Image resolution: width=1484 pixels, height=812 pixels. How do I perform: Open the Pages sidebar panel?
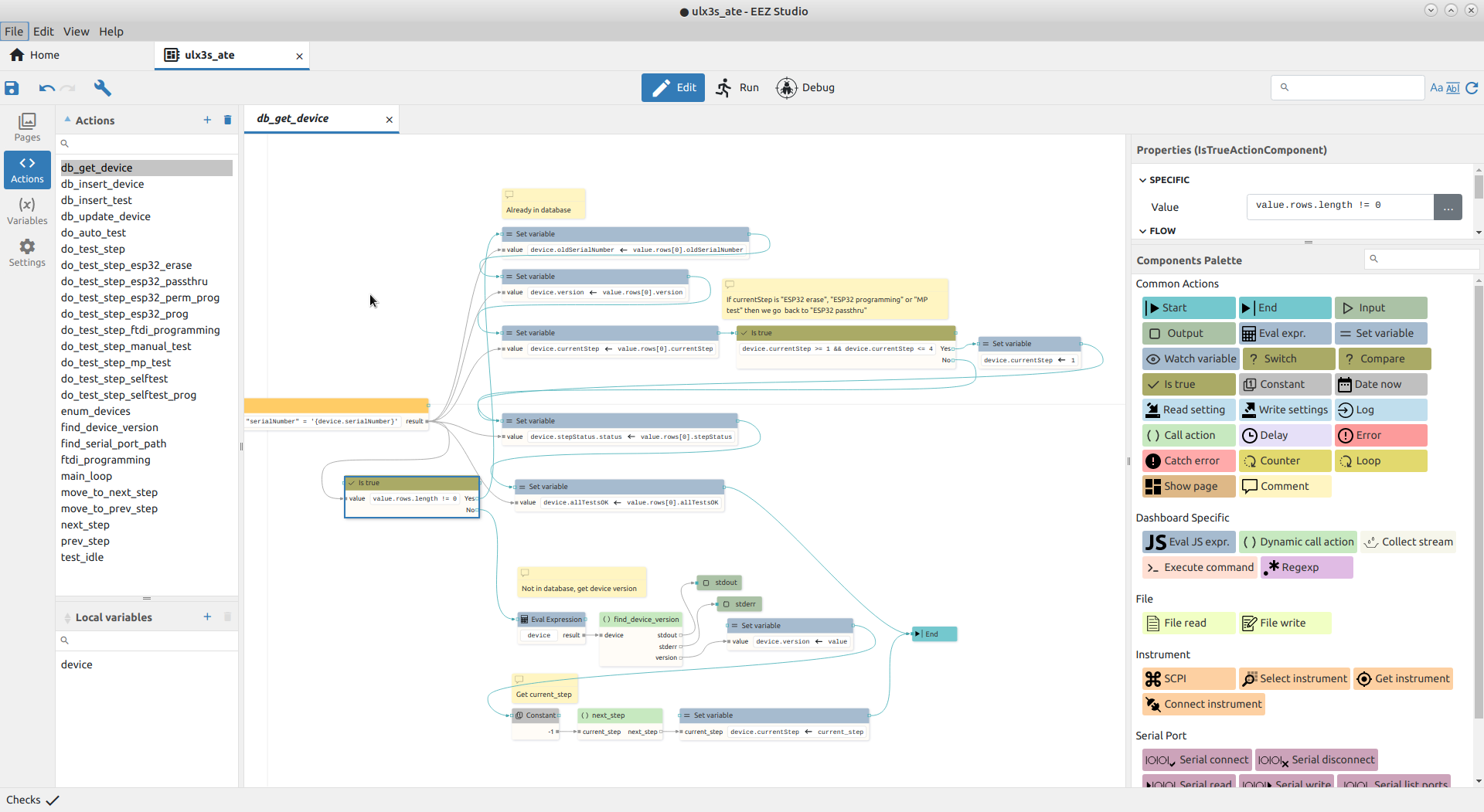(27, 127)
